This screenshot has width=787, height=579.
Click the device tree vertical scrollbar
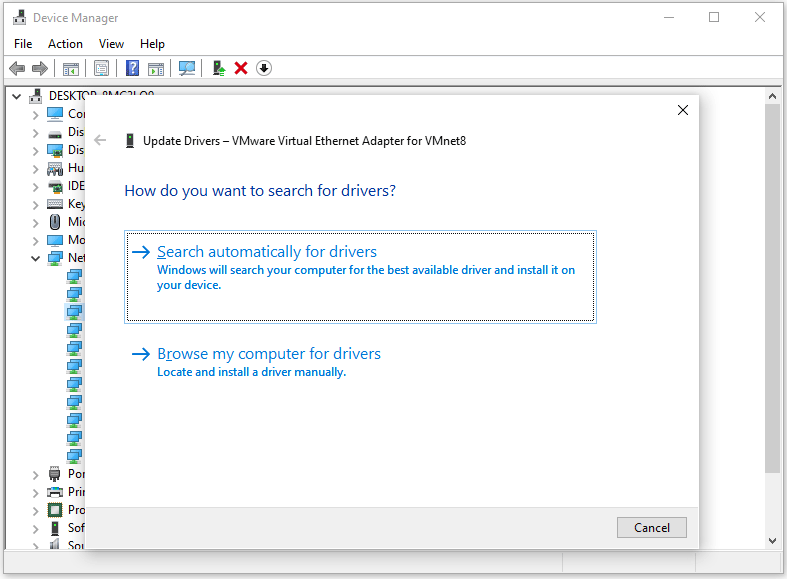coord(772,300)
